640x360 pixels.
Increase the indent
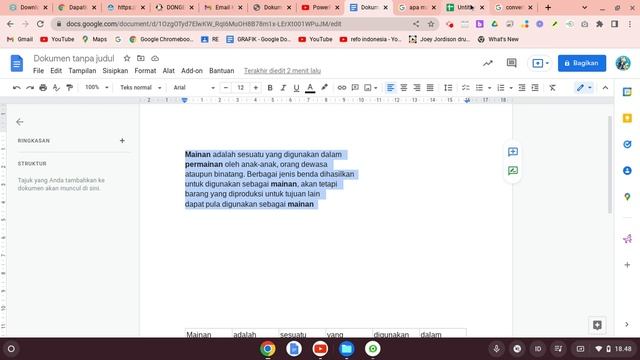(535, 87)
